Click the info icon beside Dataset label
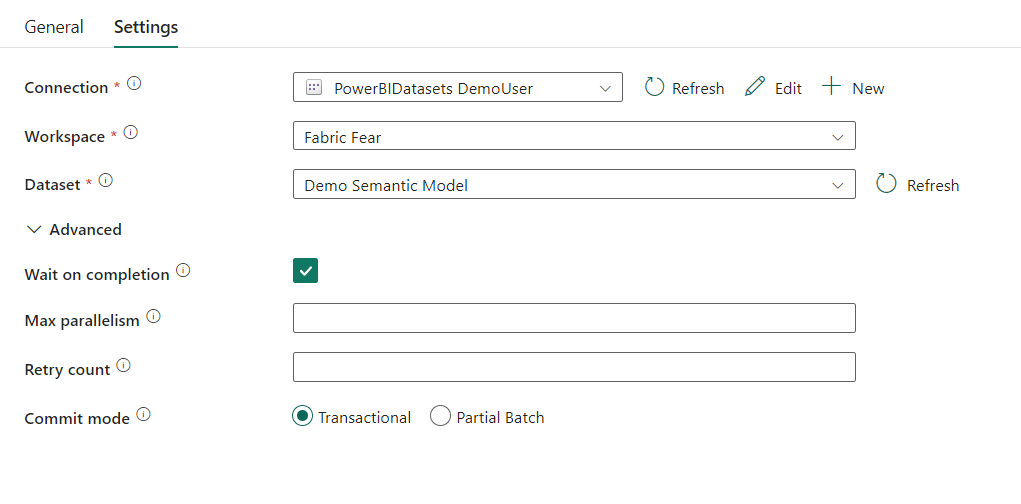 [106, 181]
